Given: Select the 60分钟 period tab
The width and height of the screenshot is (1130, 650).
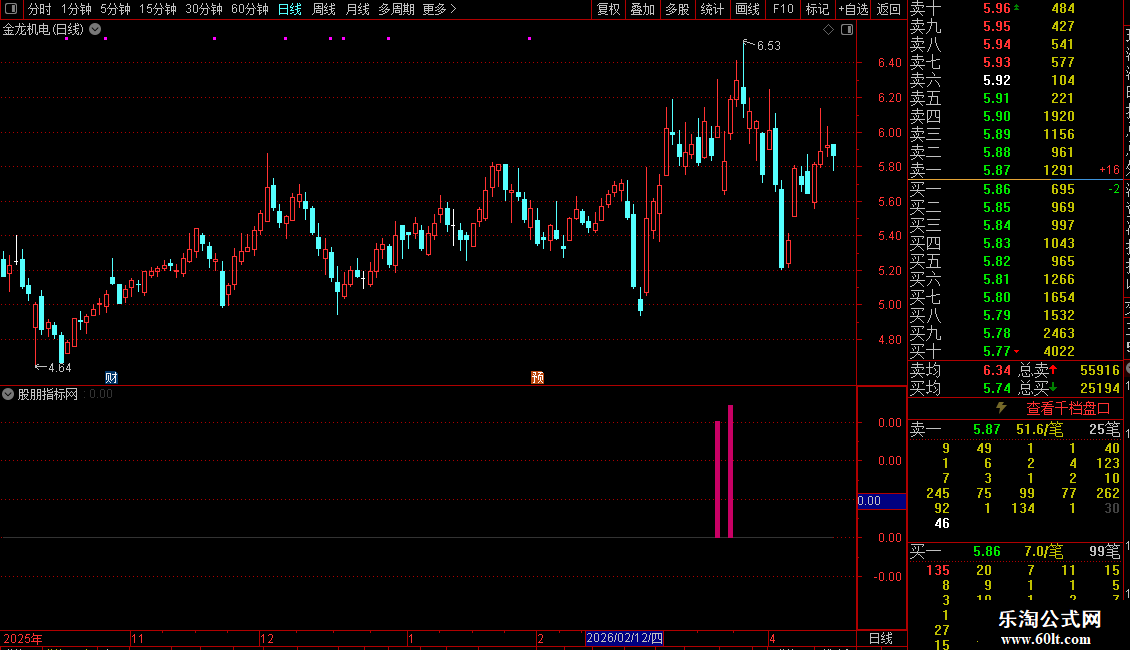Looking at the screenshot, I should pyautogui.click(x=249, y=9).
